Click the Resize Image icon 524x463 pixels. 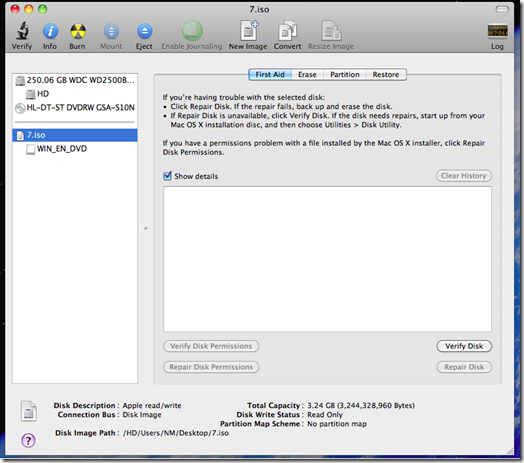[x=331, y=31]
